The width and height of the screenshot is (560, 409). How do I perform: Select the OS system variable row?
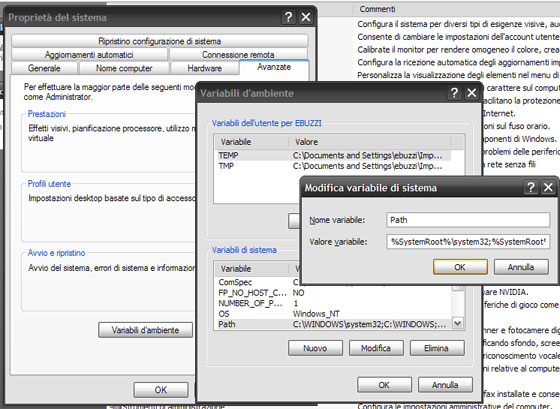click(334, 314)
